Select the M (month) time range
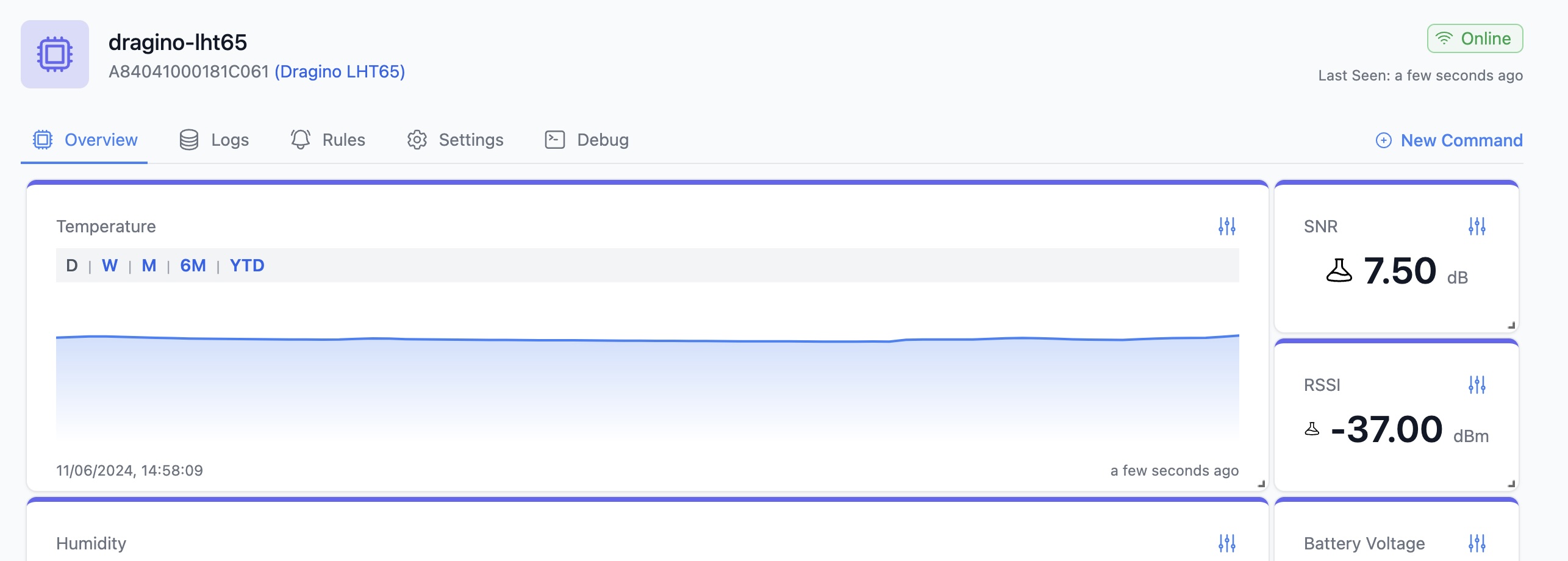The image size is (1568, 561). (x=149, y=266)
